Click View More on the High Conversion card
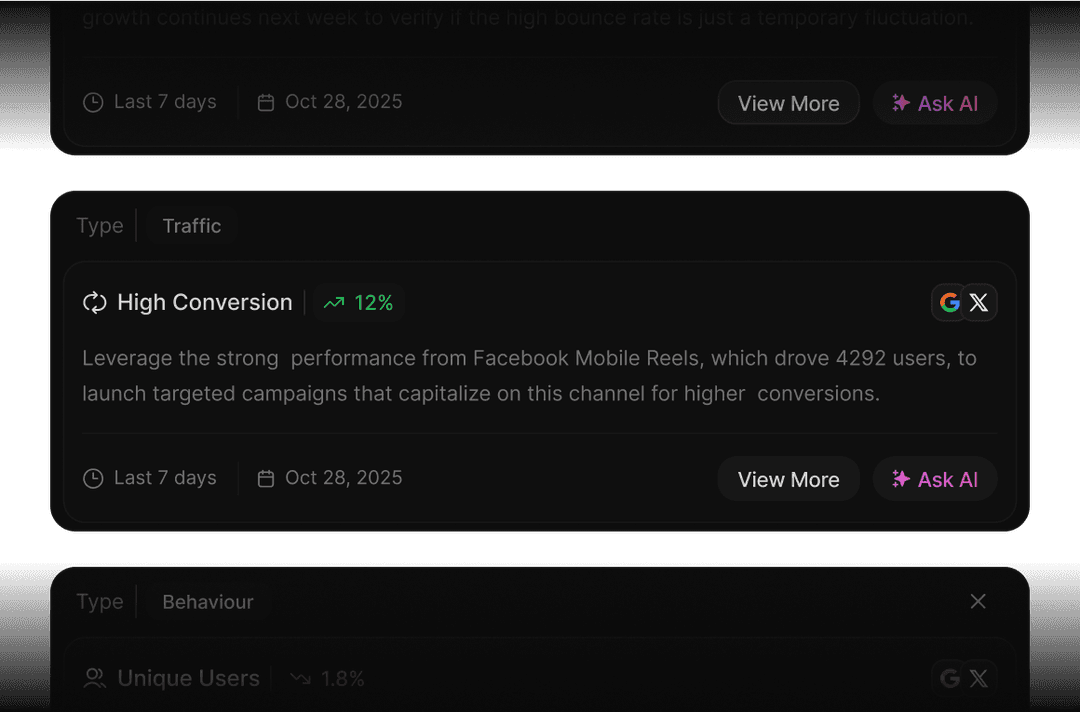The width and height of the screenshot is (1080, 712). [788, 478]
